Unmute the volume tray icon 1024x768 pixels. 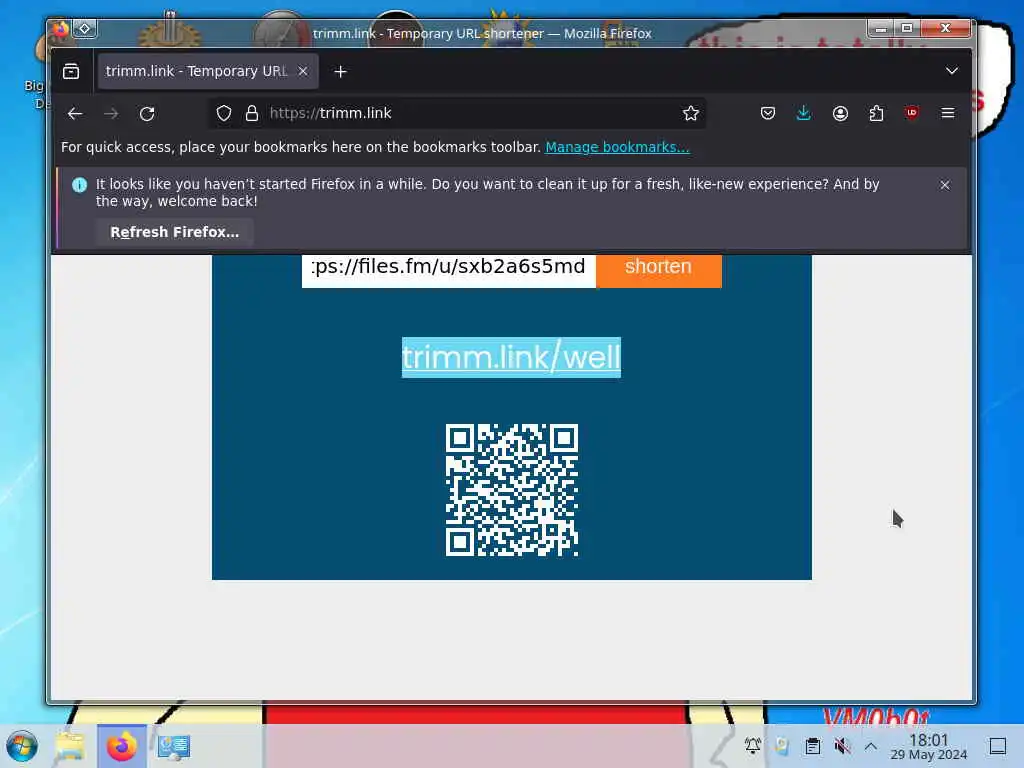842,746
